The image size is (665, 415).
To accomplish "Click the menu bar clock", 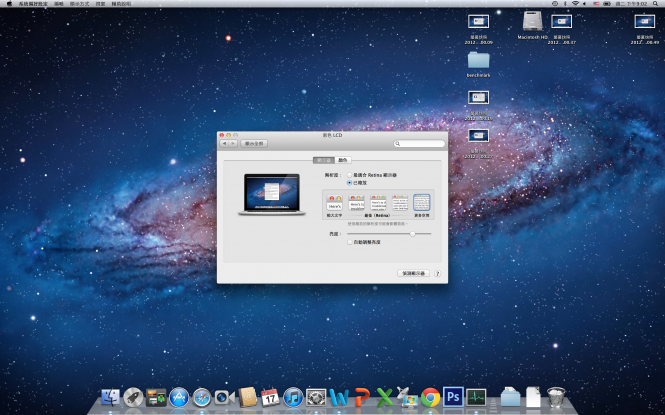I will (x=632, y=3).
